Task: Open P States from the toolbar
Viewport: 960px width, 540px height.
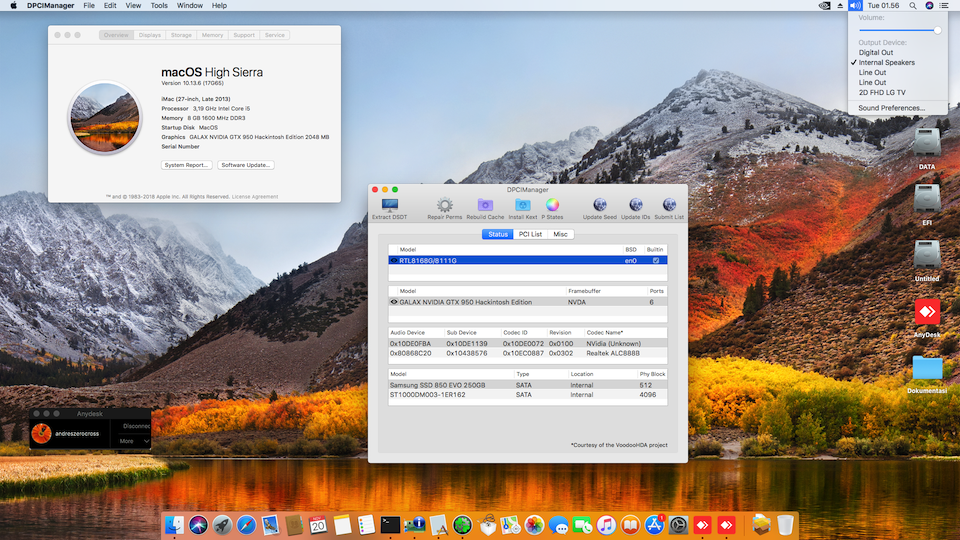Action: 552,205
